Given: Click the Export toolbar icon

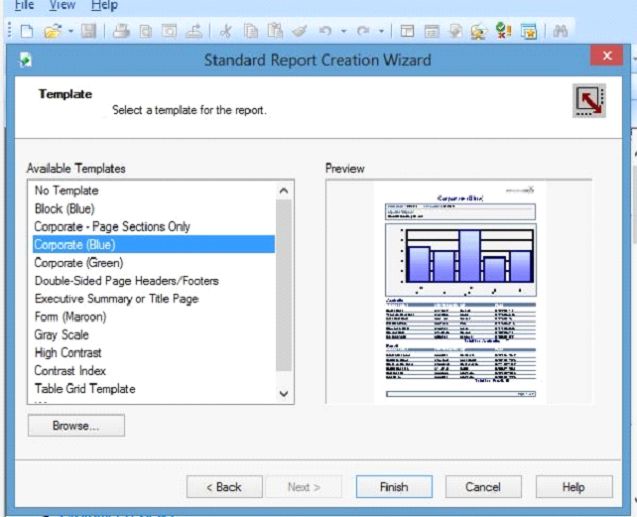Looking at the screenshot, I should pyautogui.click(x=194, y=31).
